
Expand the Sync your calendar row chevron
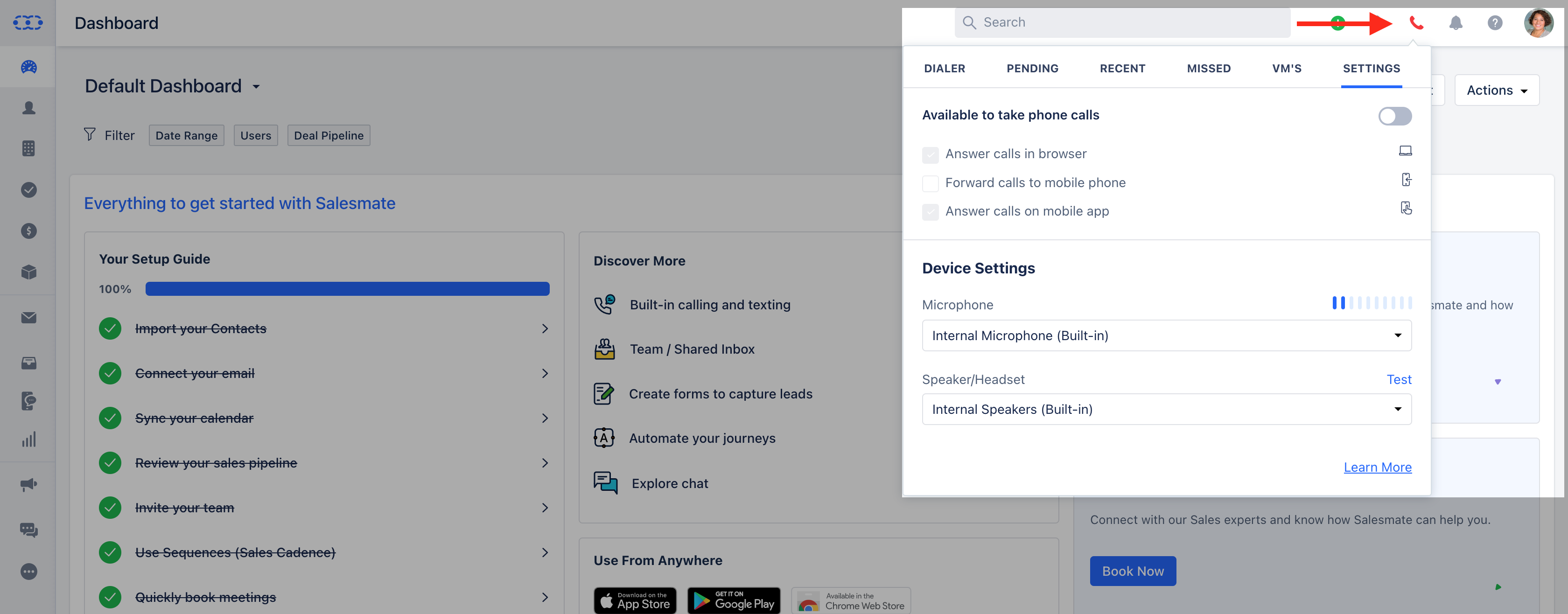[x=545, y=418]
